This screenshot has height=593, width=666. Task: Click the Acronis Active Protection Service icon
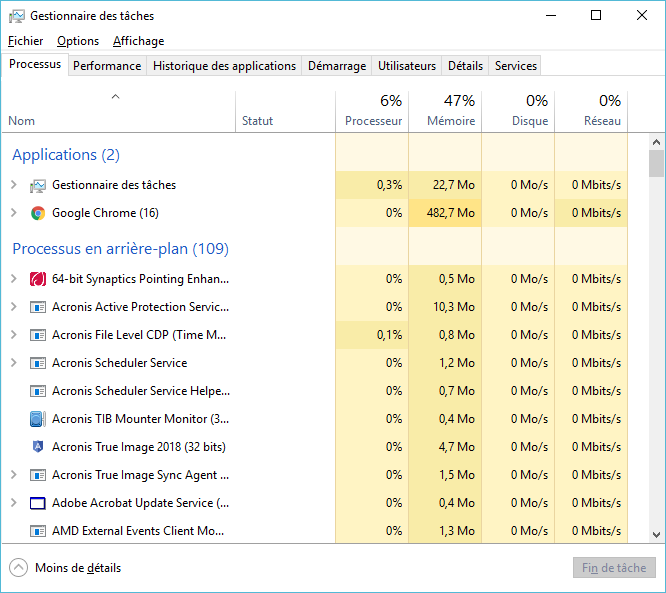point(38,307)
